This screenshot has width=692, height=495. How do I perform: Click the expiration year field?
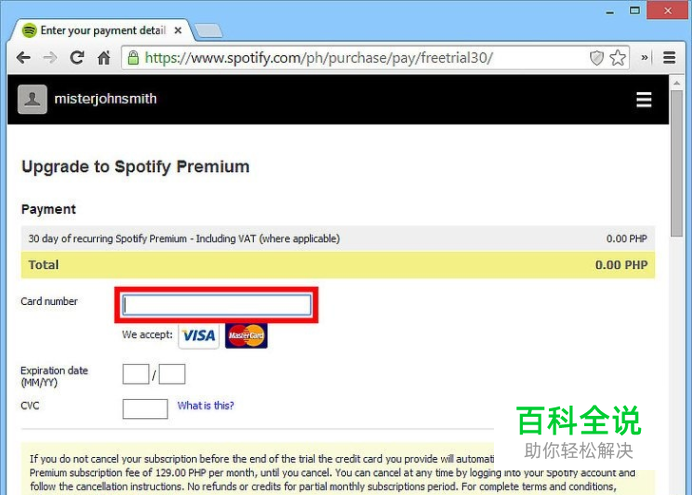[172, 374]
